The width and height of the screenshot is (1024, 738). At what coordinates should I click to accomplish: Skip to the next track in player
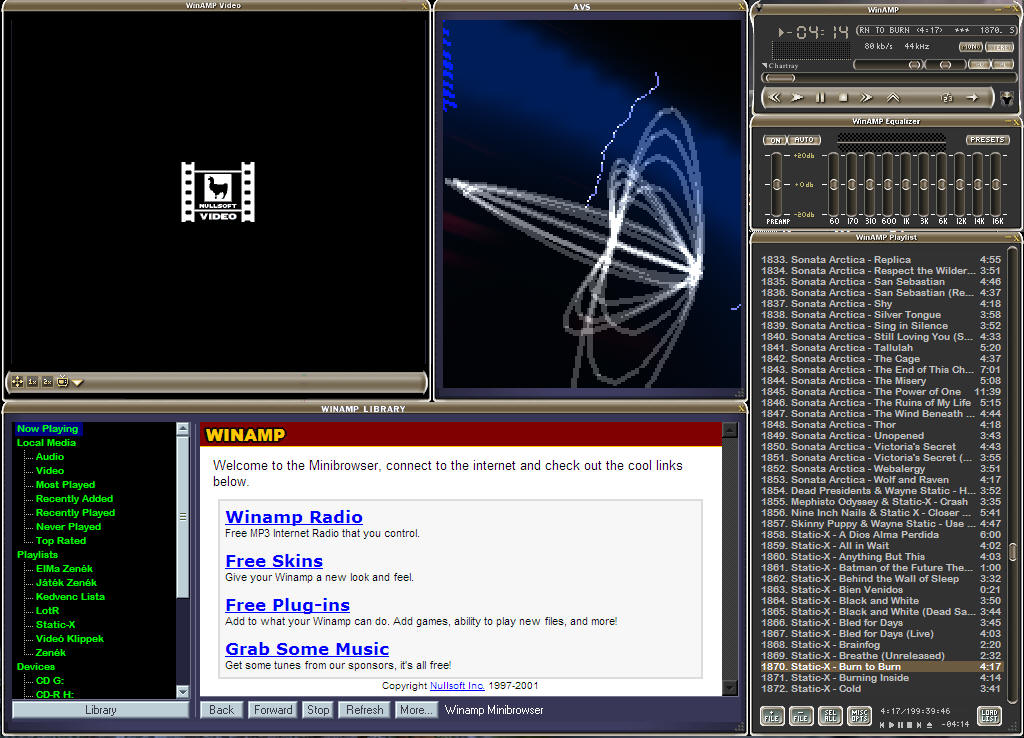coord(866,98)
